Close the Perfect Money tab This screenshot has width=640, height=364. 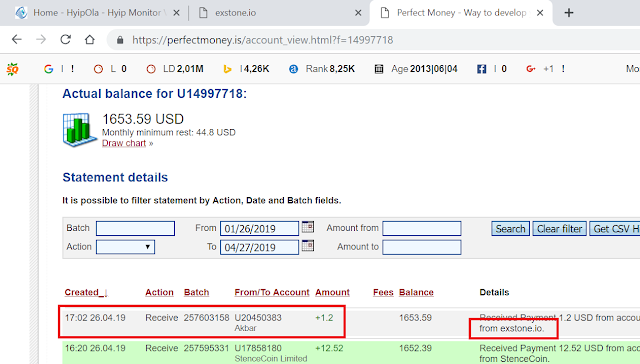(540, 13)
